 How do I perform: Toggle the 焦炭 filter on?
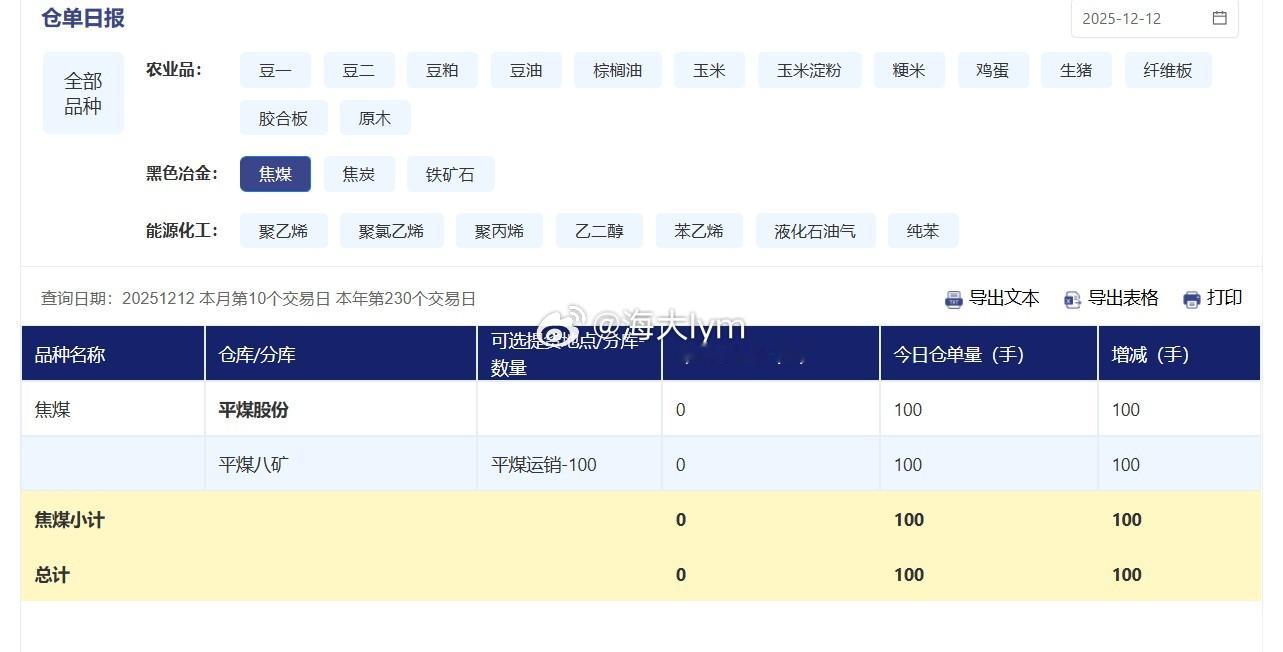tap(358, 173)
